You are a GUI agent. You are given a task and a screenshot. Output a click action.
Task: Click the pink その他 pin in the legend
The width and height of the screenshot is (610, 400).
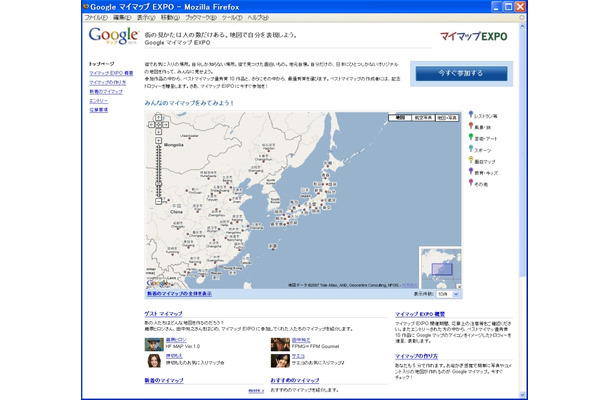(x=471, y=182)
